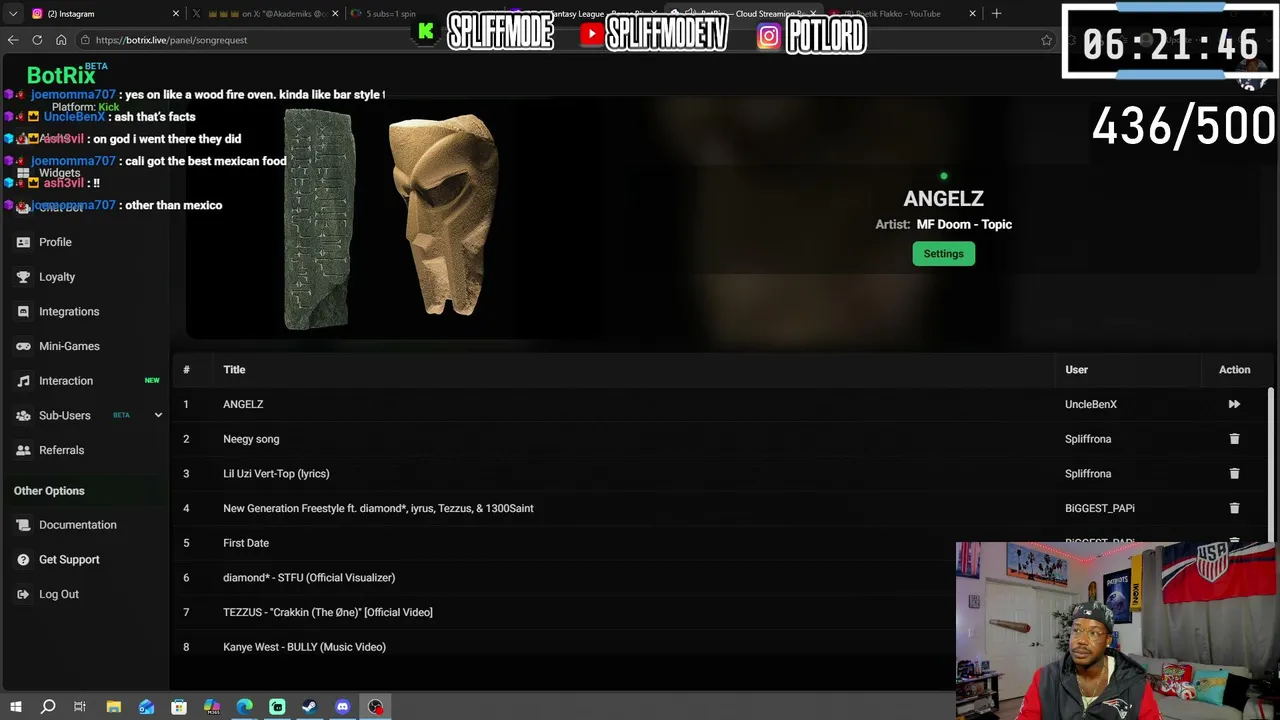Select the 'First Date' title
This screenshot has width=1280, height=720.
pos(246,543)
